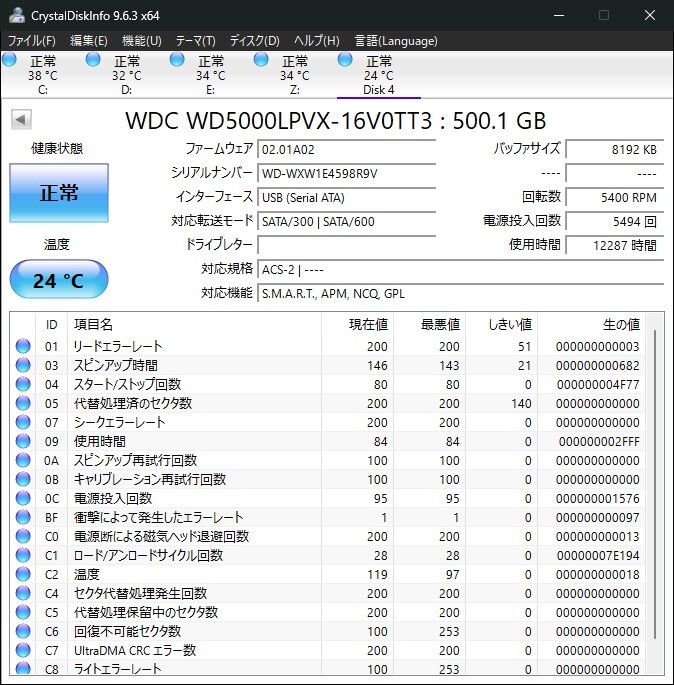The width and height of the screenshot is (674, 685).
Task: Click the 項目名 column header
Action: tap(194, 324)
